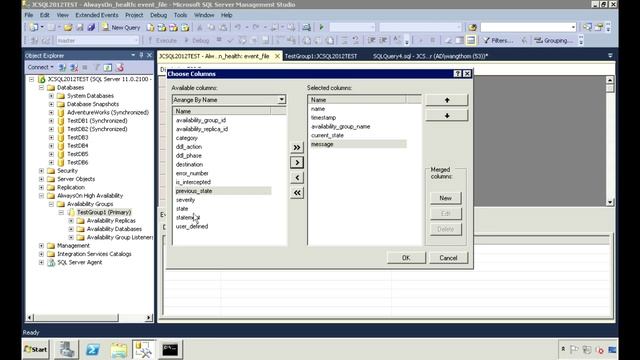640x360 pixels.
Task: Open the Debug menu
Action: (158, 15)
